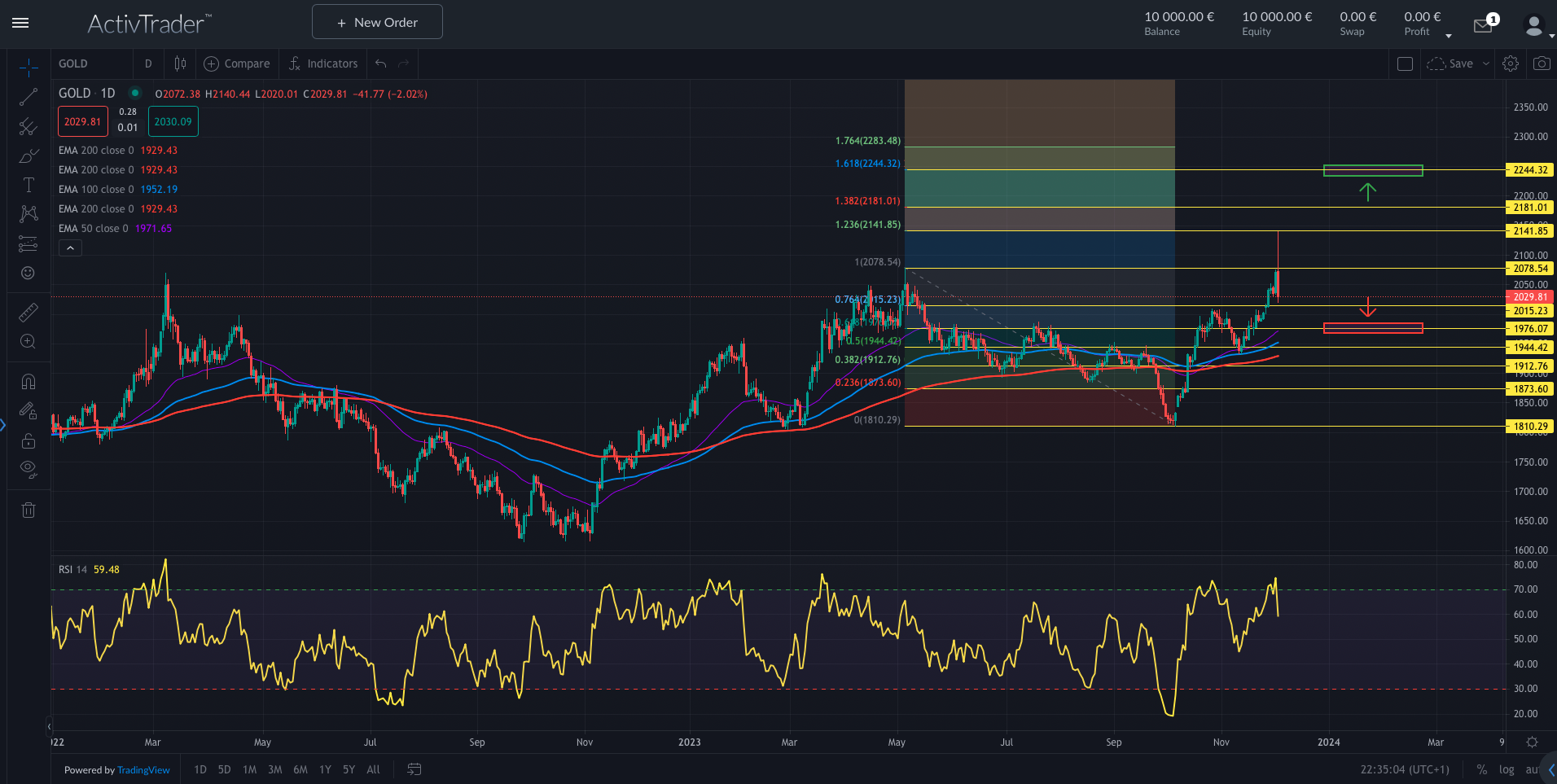The width and height of the screenshot is (1557, 784).
Task: Follow the TradingView link
Action: coord(143,770)
